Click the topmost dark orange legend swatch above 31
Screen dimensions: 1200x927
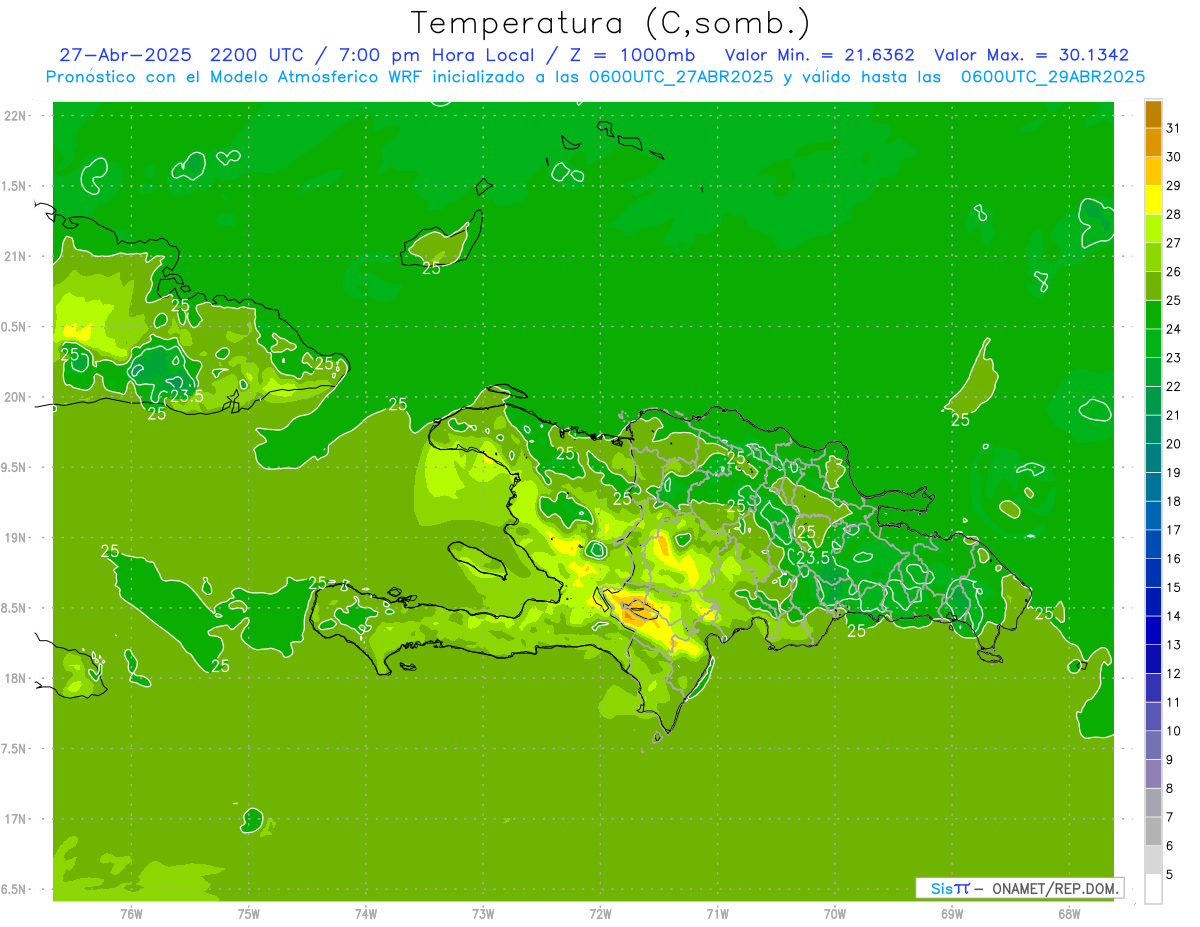tap(1153, 114)
